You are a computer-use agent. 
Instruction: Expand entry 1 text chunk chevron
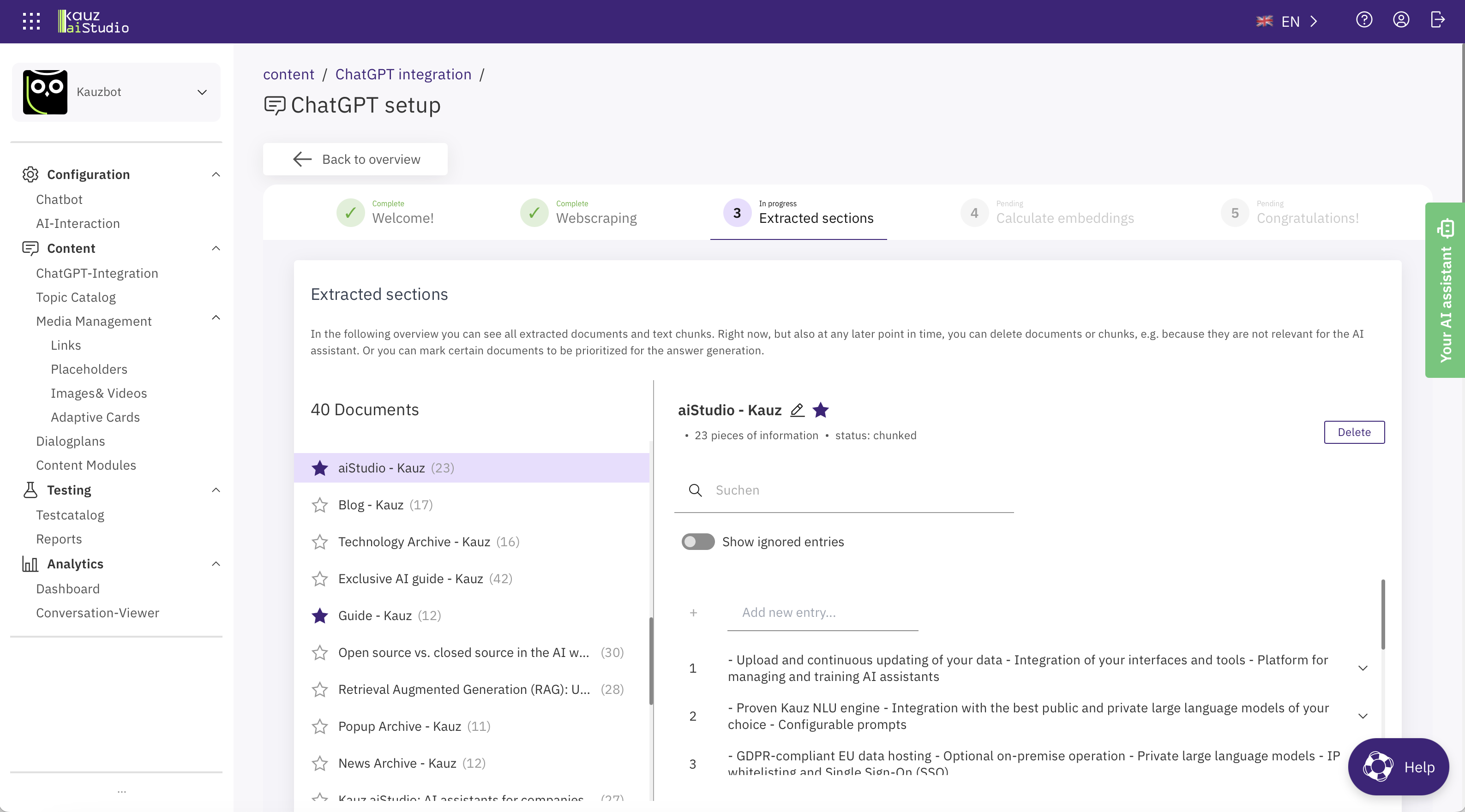click(x=1363, y=668)
